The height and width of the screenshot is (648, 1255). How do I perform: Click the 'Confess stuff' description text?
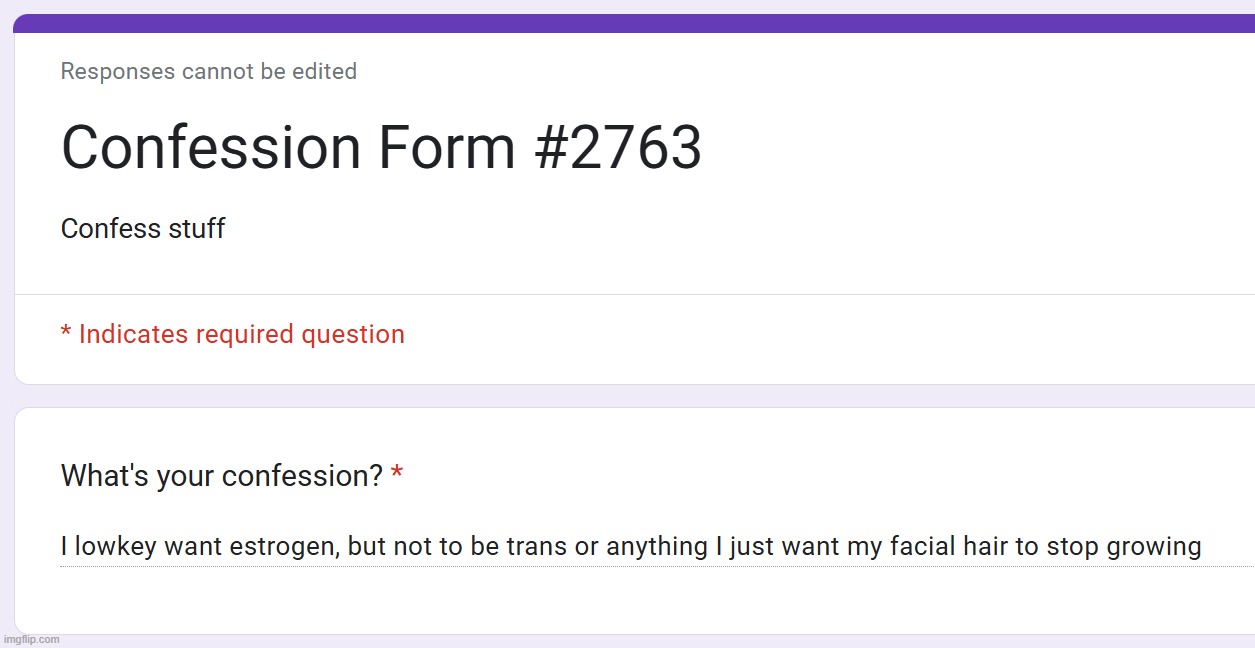pos(143,229)
